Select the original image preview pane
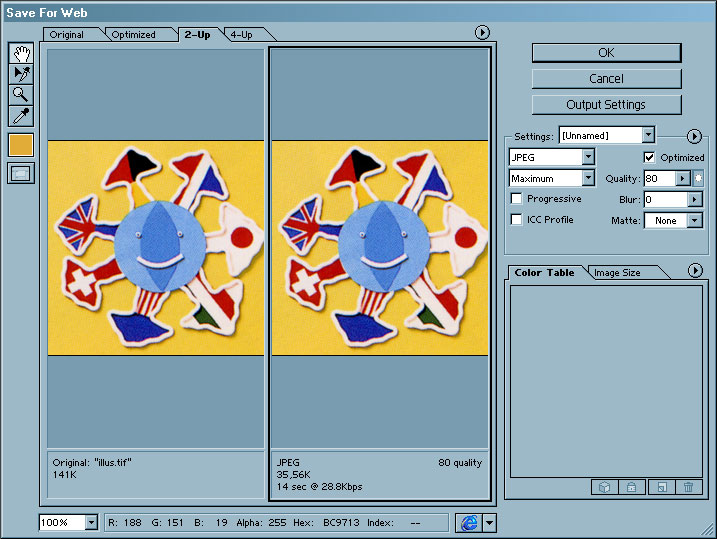The width and height of the screenshot is (717, 539). click(156, 248)
